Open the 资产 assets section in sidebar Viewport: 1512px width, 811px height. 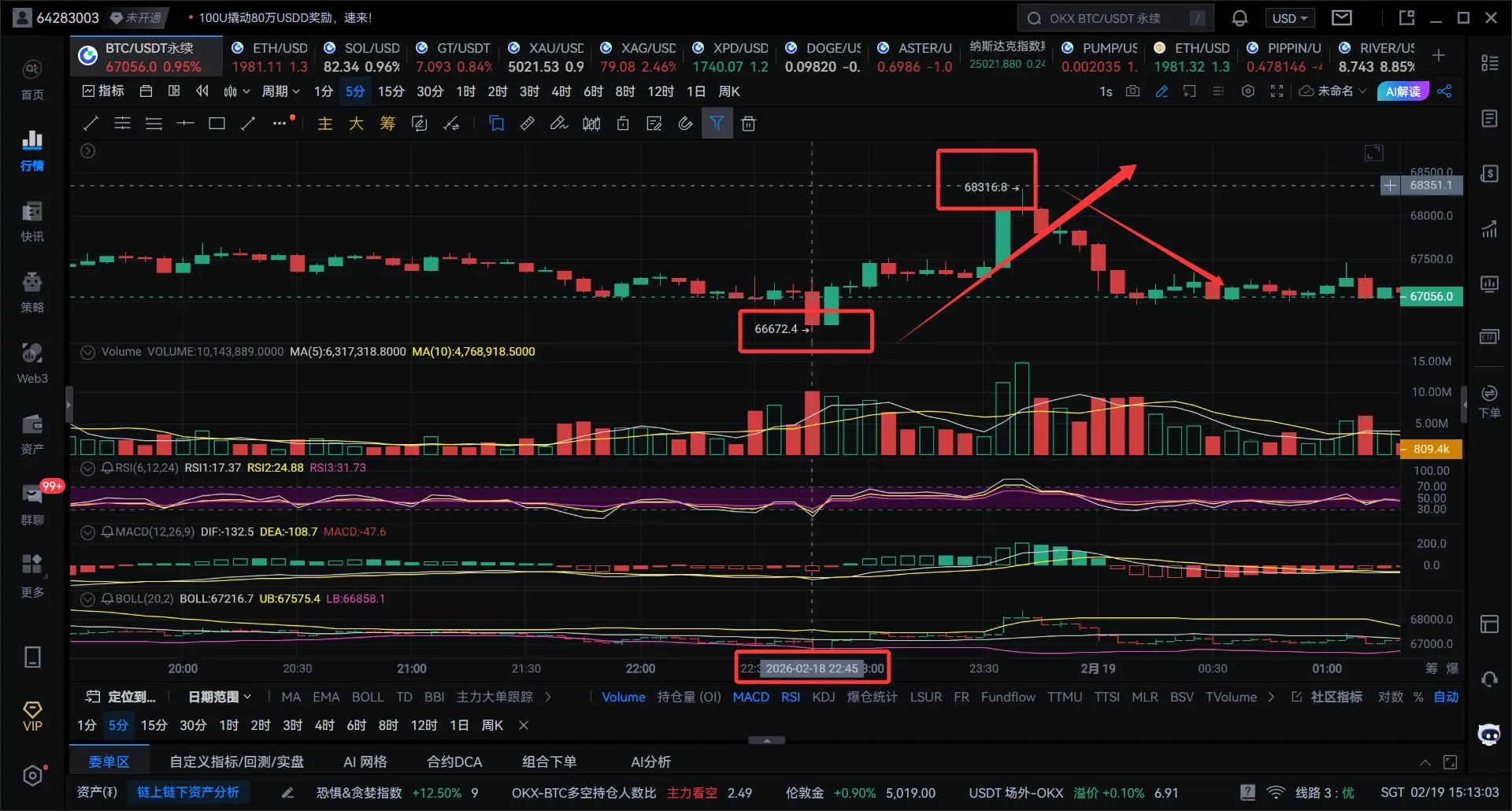click(32, 435)
